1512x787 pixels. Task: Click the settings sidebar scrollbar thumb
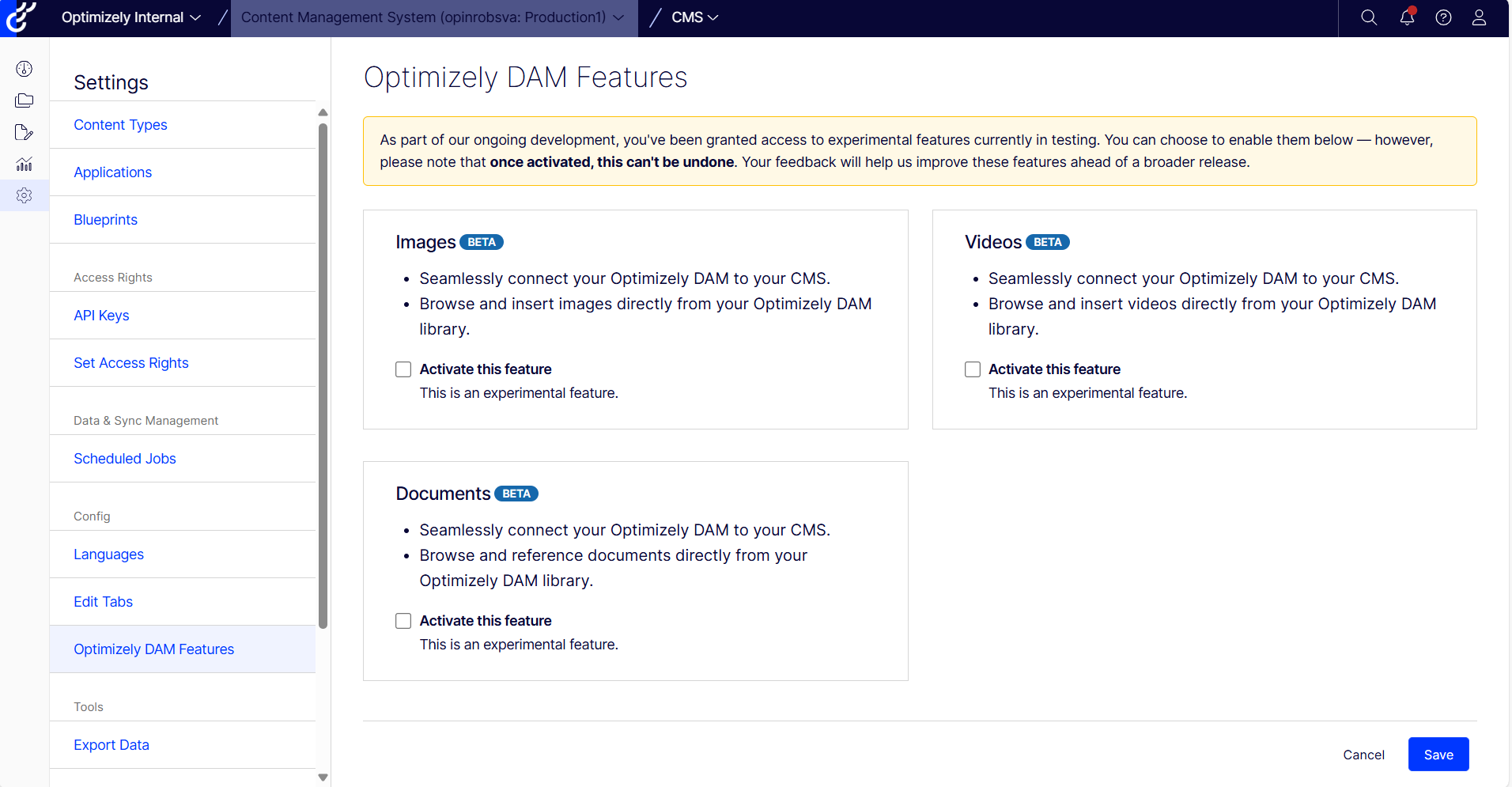pyautogui.click(x=323, y=376)
